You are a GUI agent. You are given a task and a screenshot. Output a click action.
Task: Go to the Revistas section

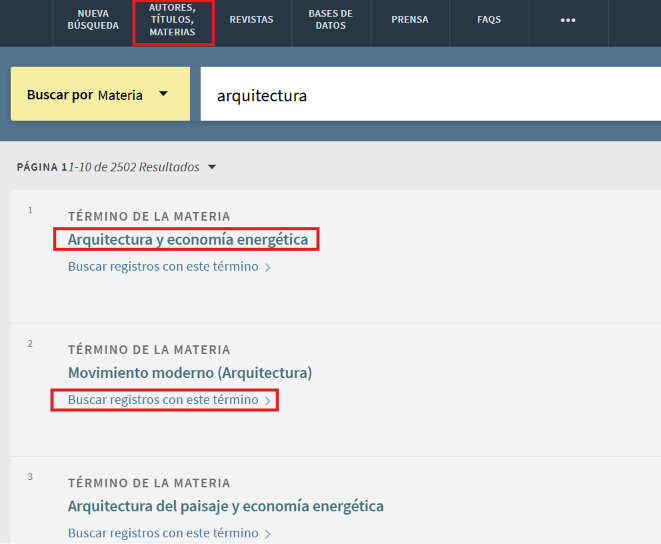pos(251,20)
